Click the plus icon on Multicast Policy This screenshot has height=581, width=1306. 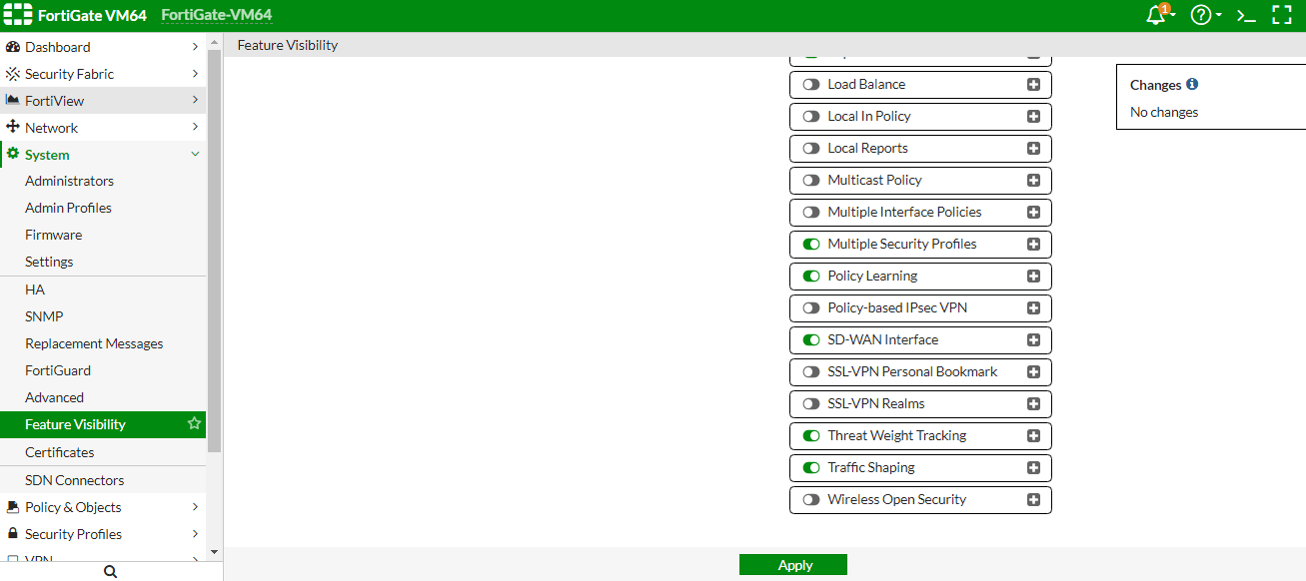click(x=1034, y=181)
